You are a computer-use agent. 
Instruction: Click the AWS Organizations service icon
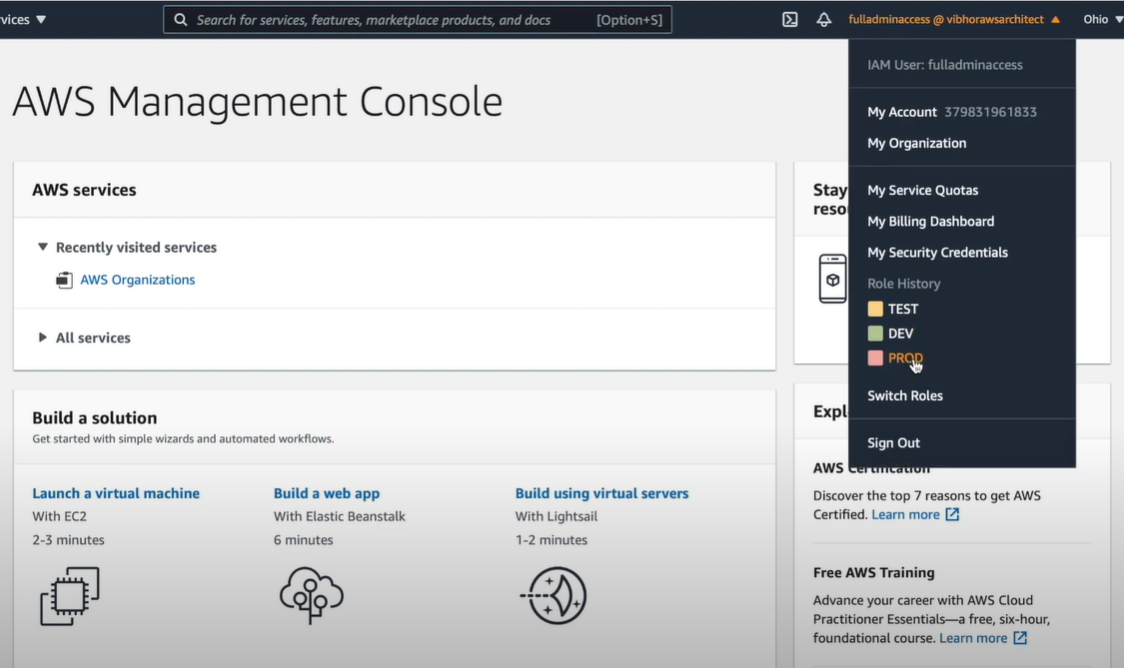click(65, 280)
